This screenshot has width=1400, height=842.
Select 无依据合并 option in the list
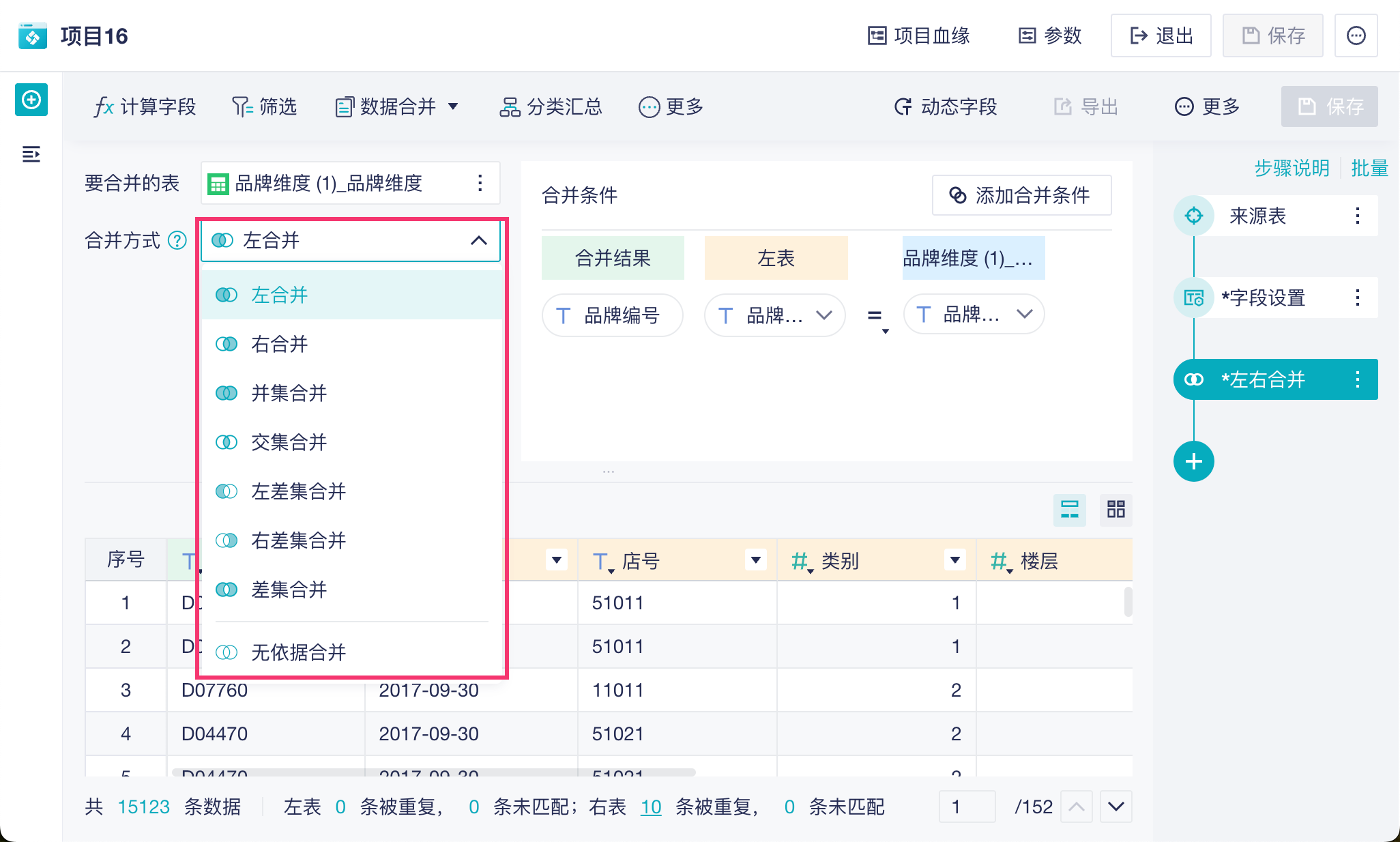299,652
